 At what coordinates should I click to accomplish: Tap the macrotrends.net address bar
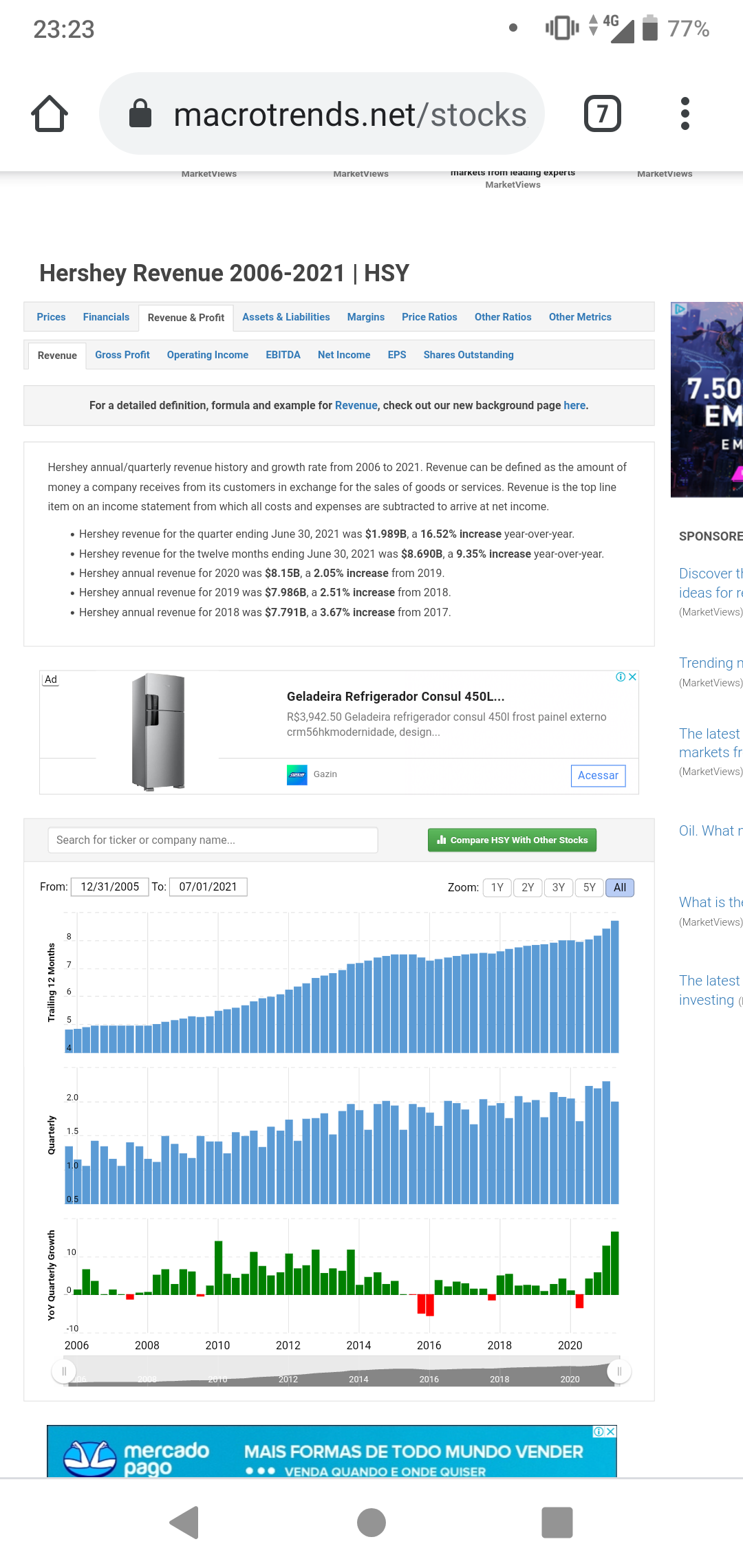322,113
